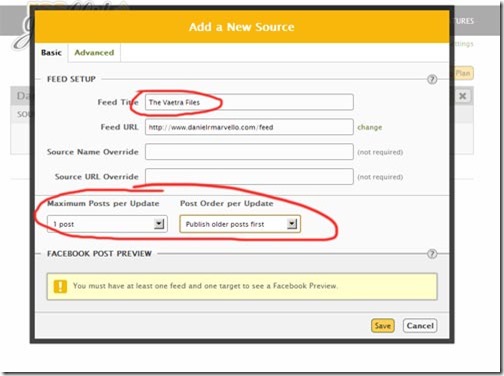Click into the Feed URL field

[x=249, y=127]
